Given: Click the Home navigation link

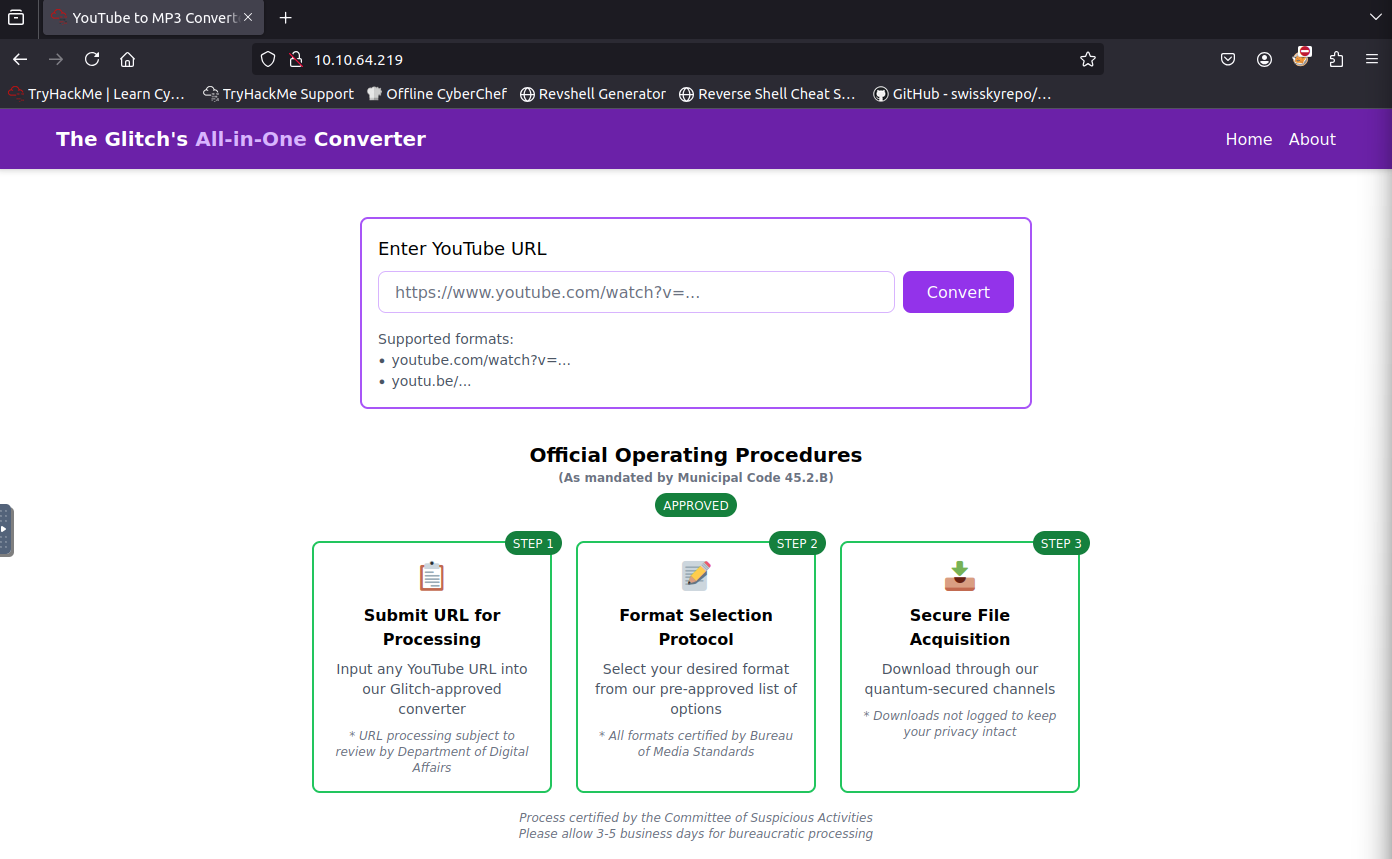Looking at the screenshot, I should tap(1249, 139).
